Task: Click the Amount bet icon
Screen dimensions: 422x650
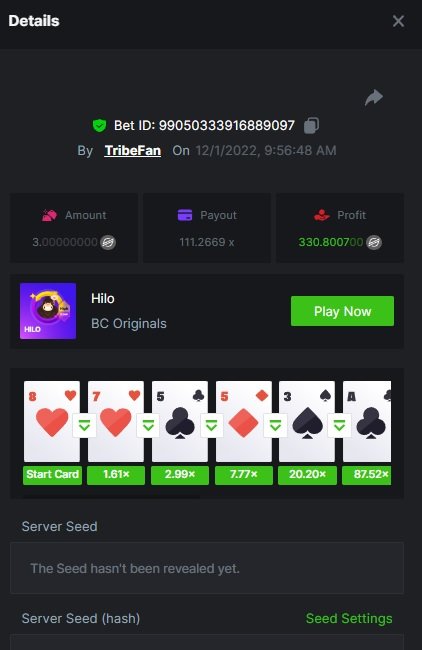Action: (49, 215)
